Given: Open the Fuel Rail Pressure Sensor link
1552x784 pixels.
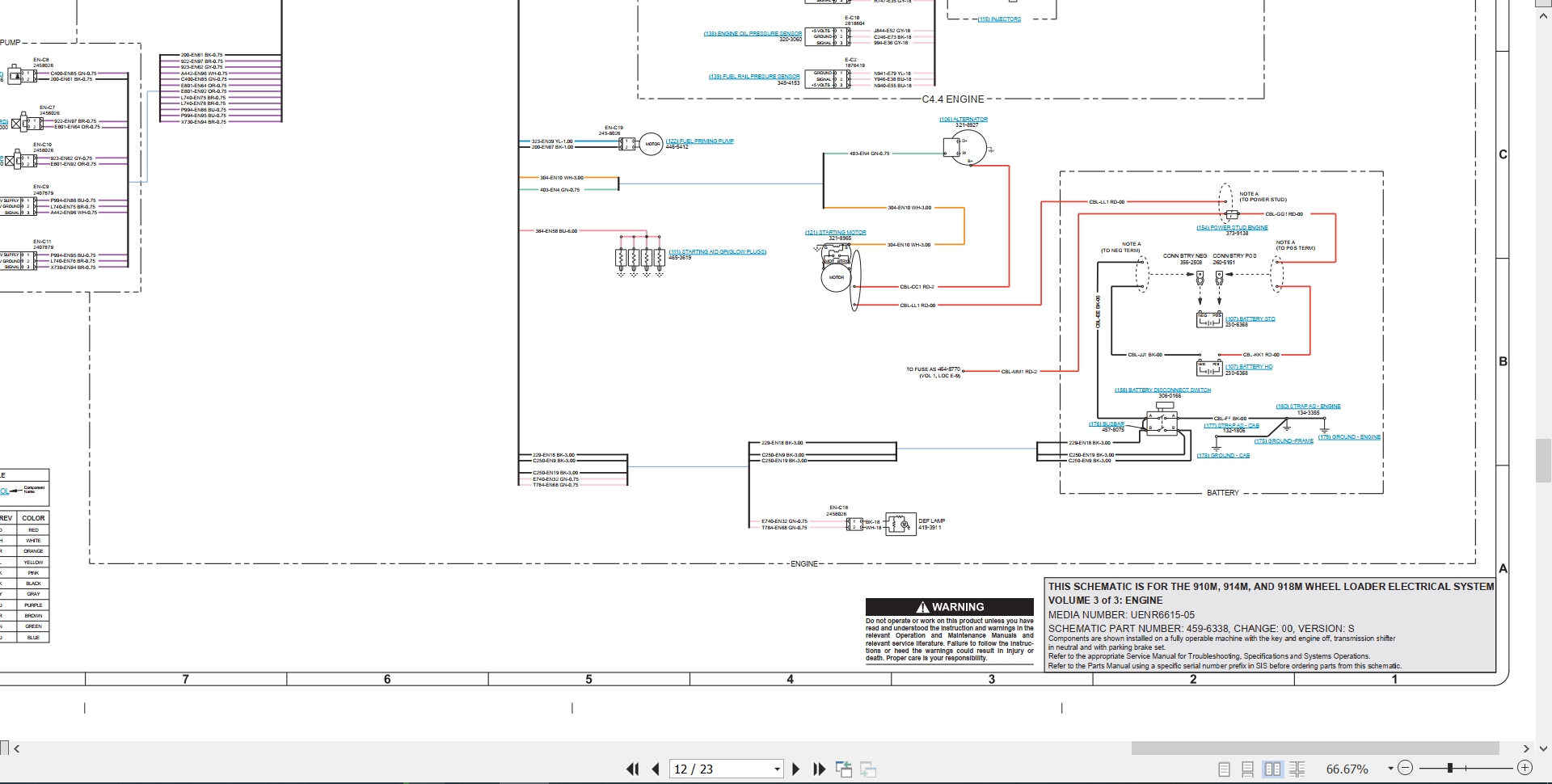Looking at the screenshot, I should [754, 77].
